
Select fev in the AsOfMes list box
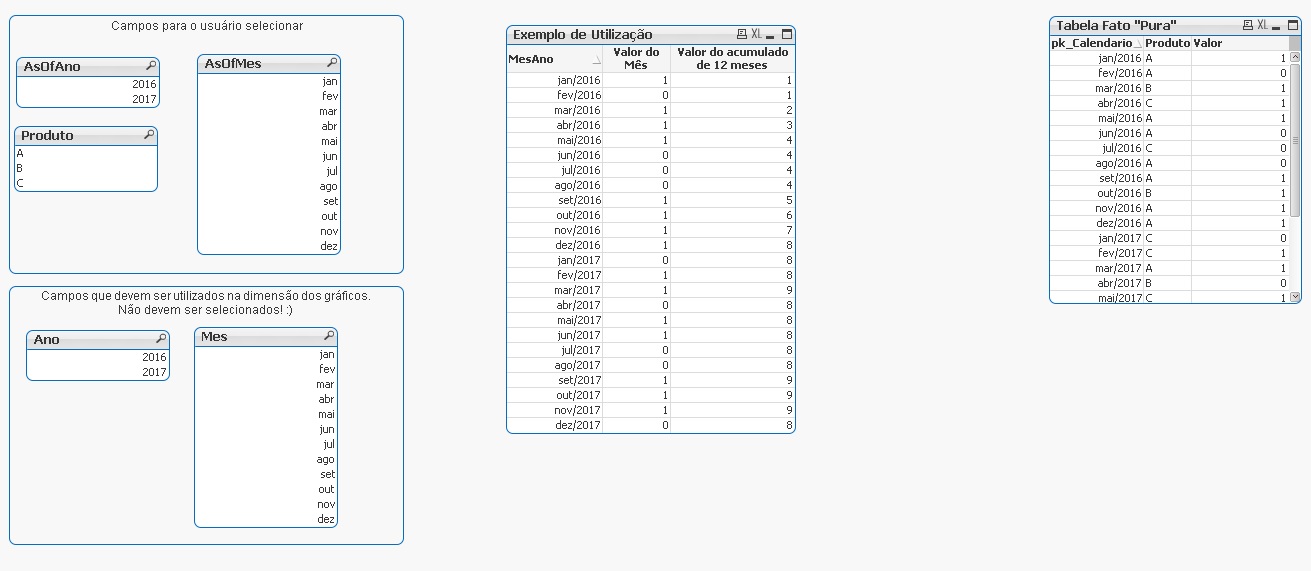tap(269, 96)
